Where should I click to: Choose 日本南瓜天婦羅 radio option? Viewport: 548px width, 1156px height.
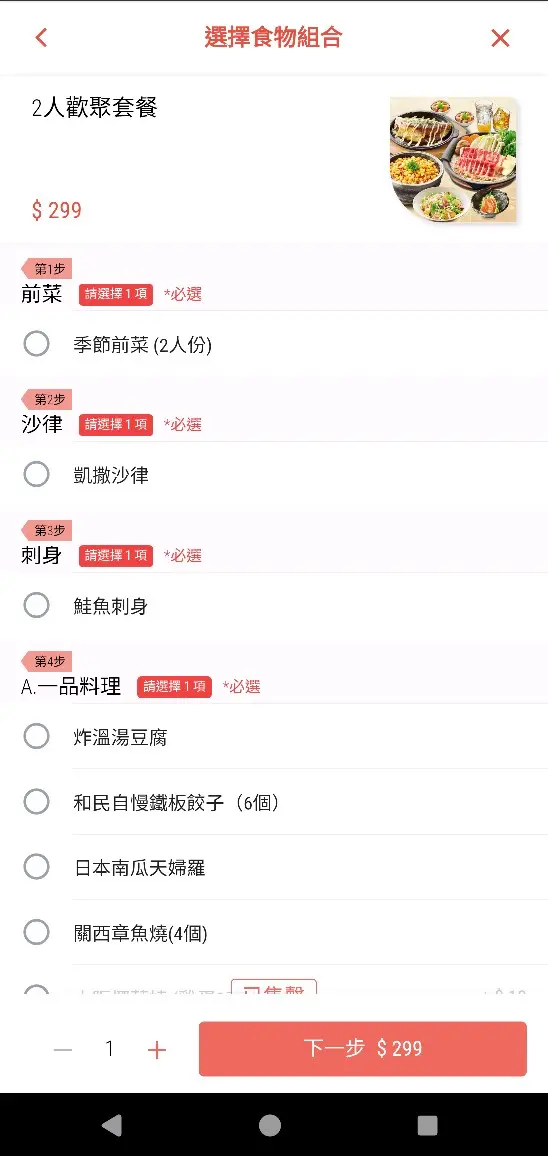tap(36, 867)
